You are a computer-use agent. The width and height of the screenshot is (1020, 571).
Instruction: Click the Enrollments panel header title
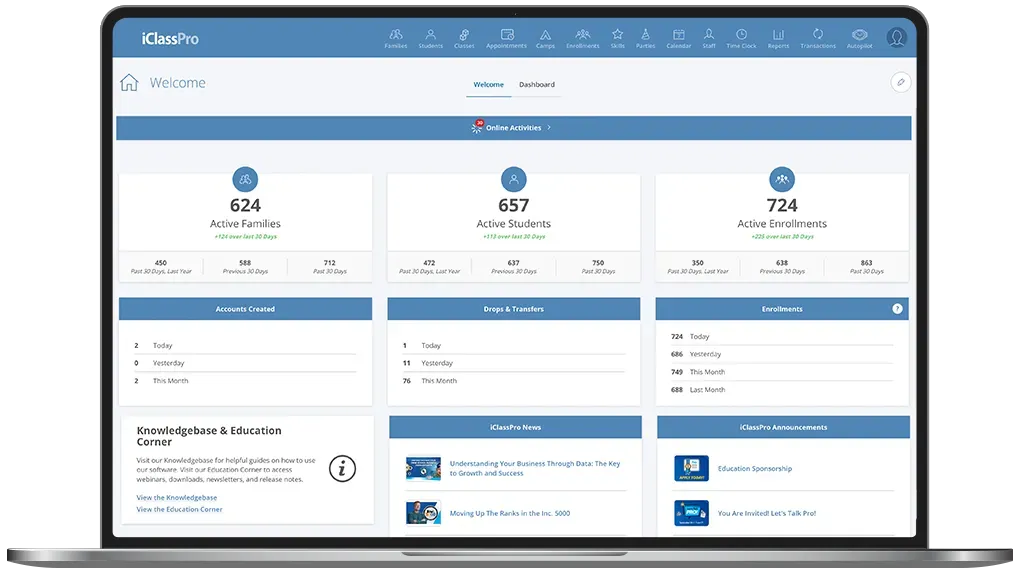pos(782,309)
